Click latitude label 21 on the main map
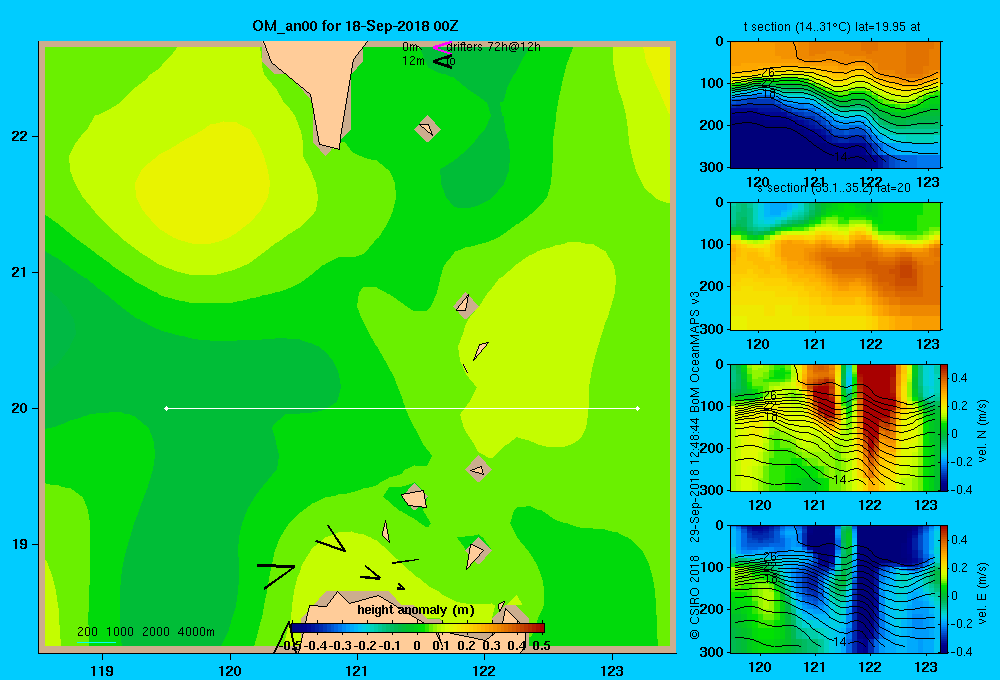 tap(20, 272)
